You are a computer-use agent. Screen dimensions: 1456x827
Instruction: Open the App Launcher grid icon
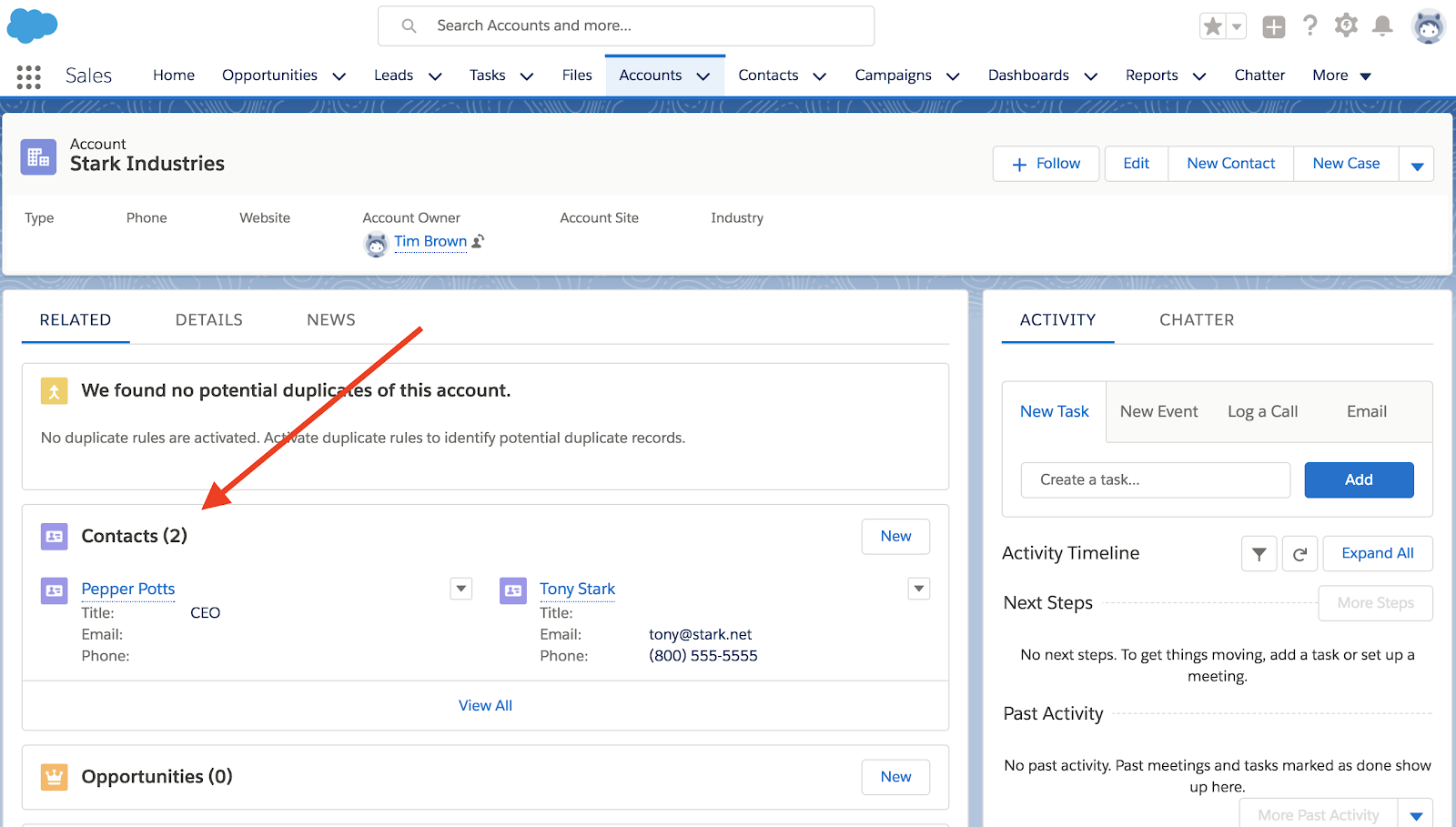point(28,76)
